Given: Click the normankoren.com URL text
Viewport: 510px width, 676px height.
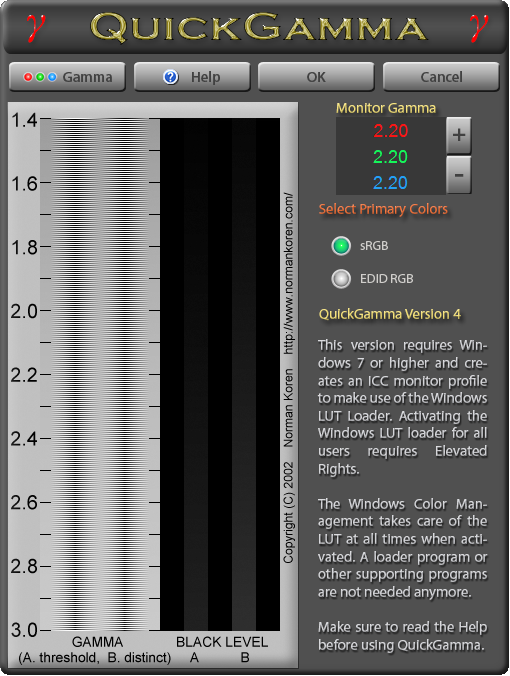Looking at the screenshot, I should point(288,273).
